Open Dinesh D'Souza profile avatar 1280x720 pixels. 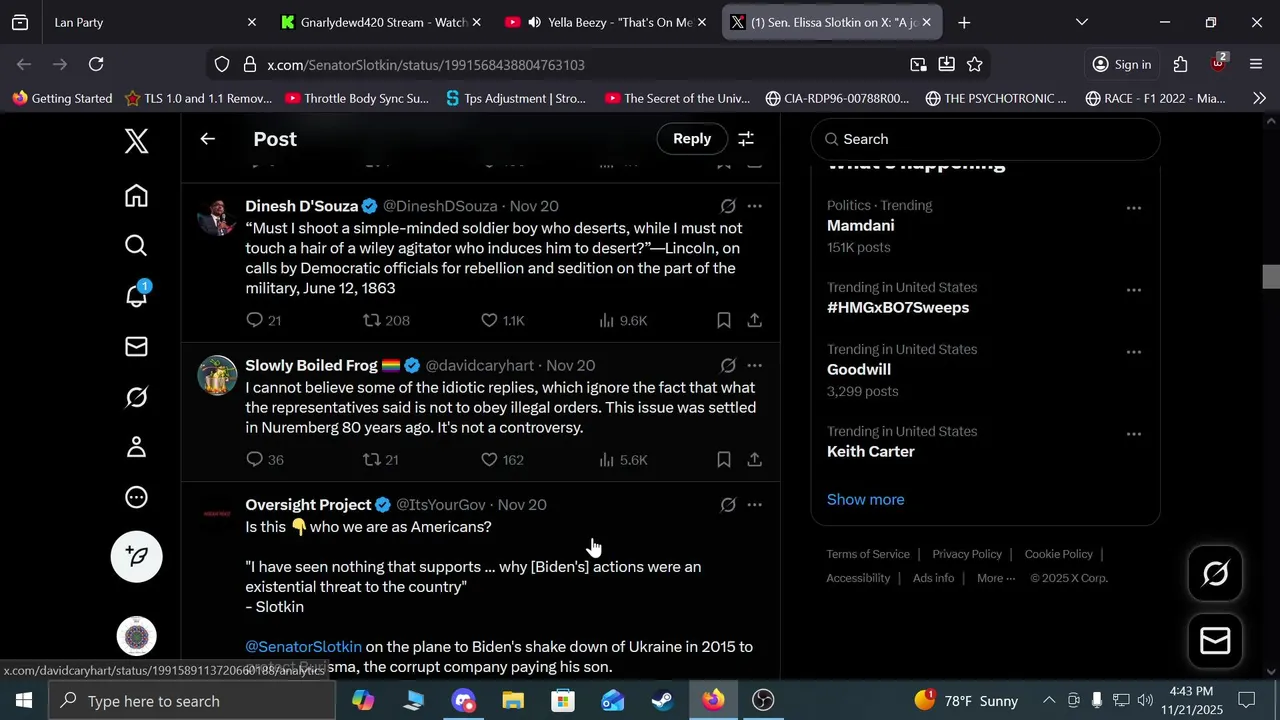[217, 216]
